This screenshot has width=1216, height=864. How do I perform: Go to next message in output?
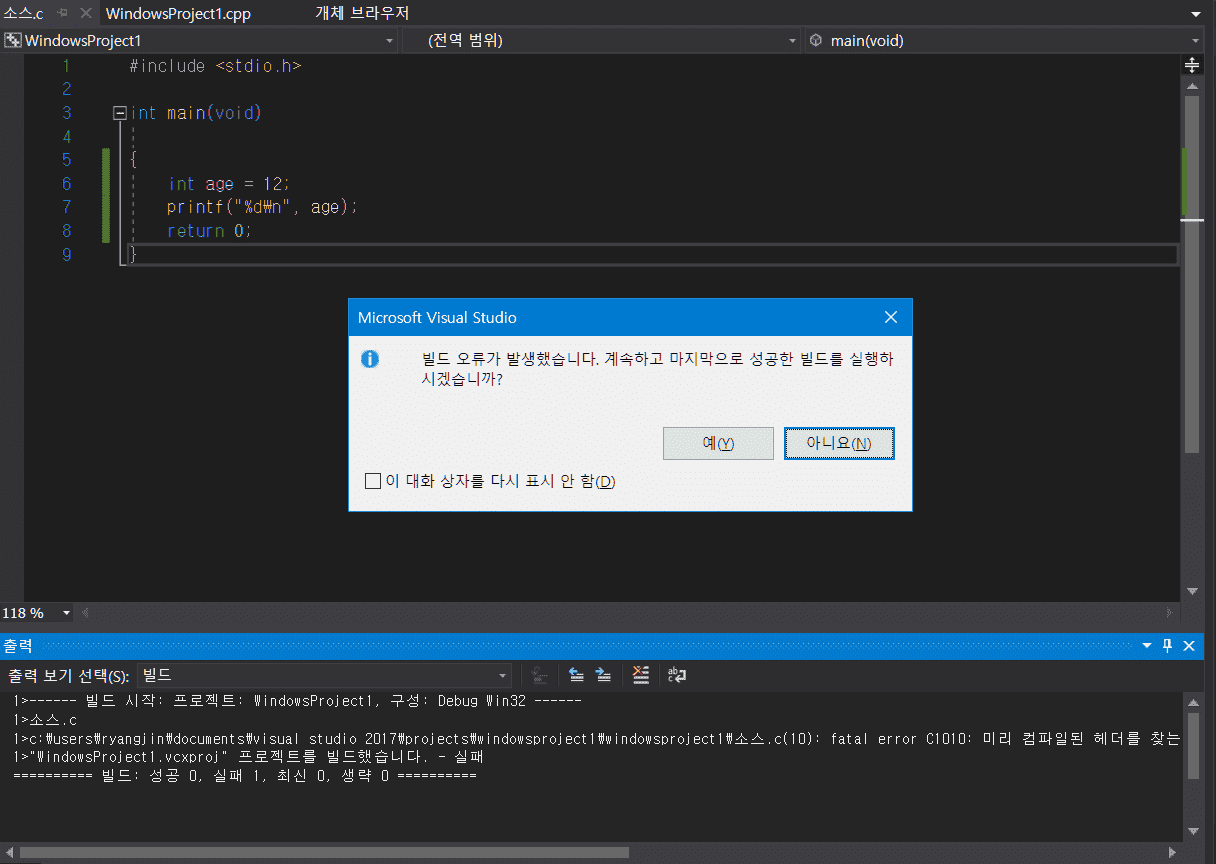coord(603,675)
